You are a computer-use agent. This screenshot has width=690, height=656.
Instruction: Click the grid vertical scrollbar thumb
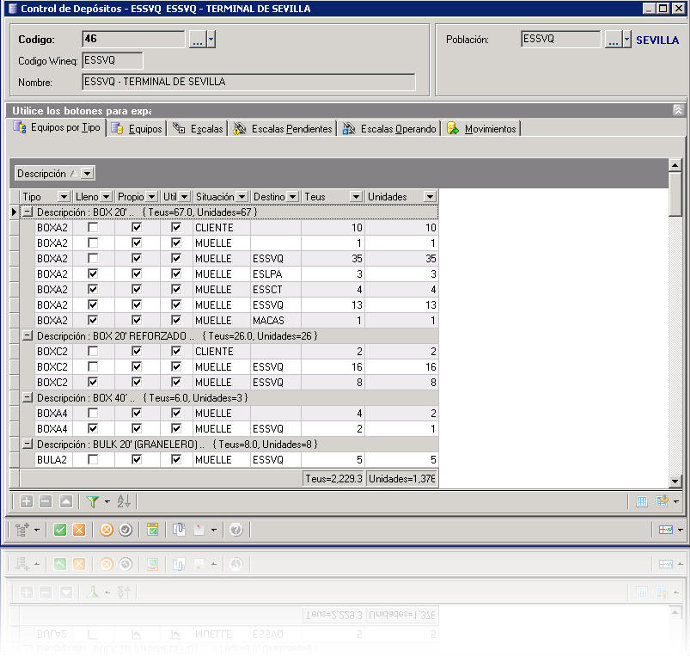[675, 194]
